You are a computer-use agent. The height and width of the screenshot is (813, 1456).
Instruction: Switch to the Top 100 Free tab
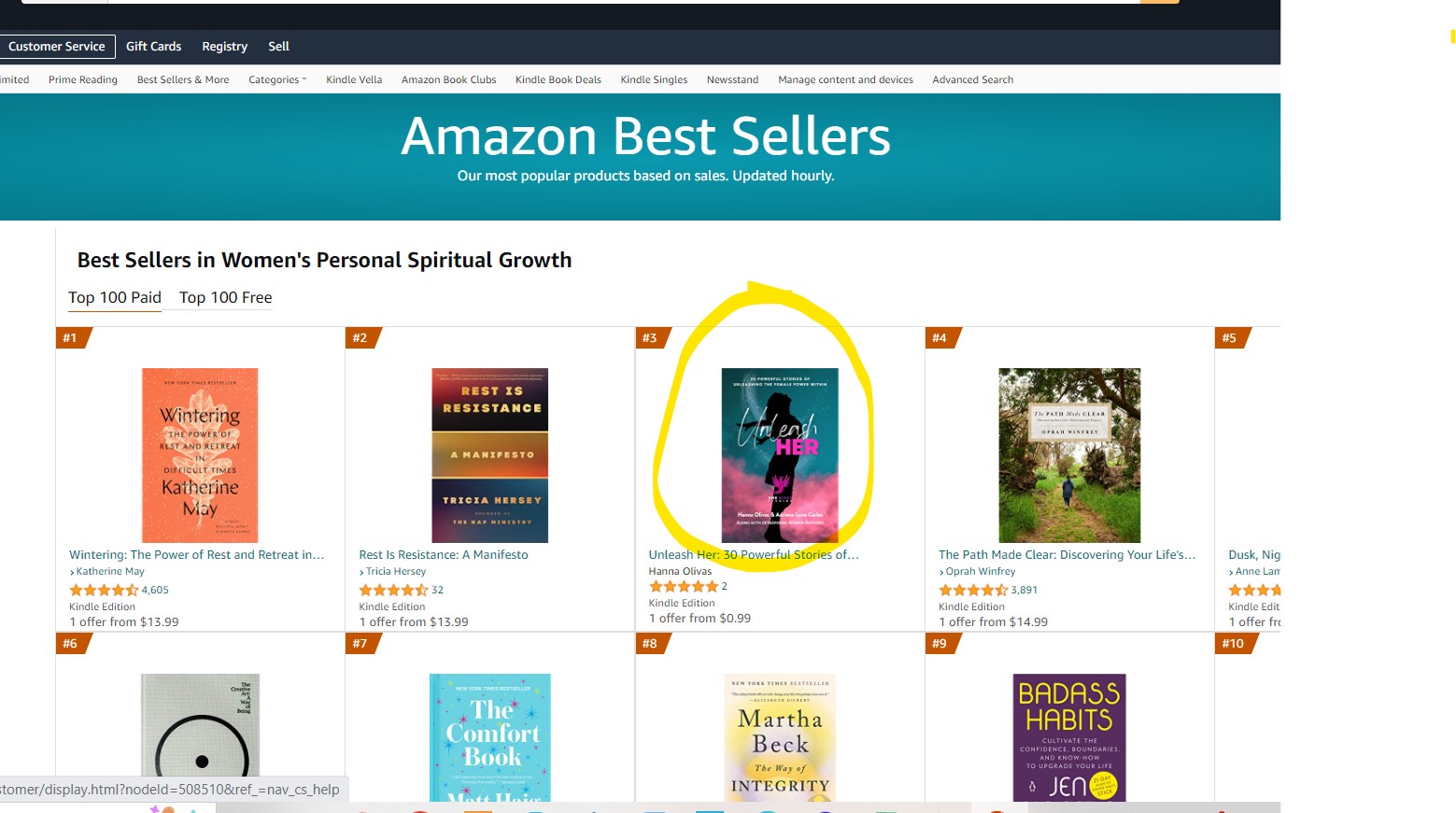pos(226,298)
